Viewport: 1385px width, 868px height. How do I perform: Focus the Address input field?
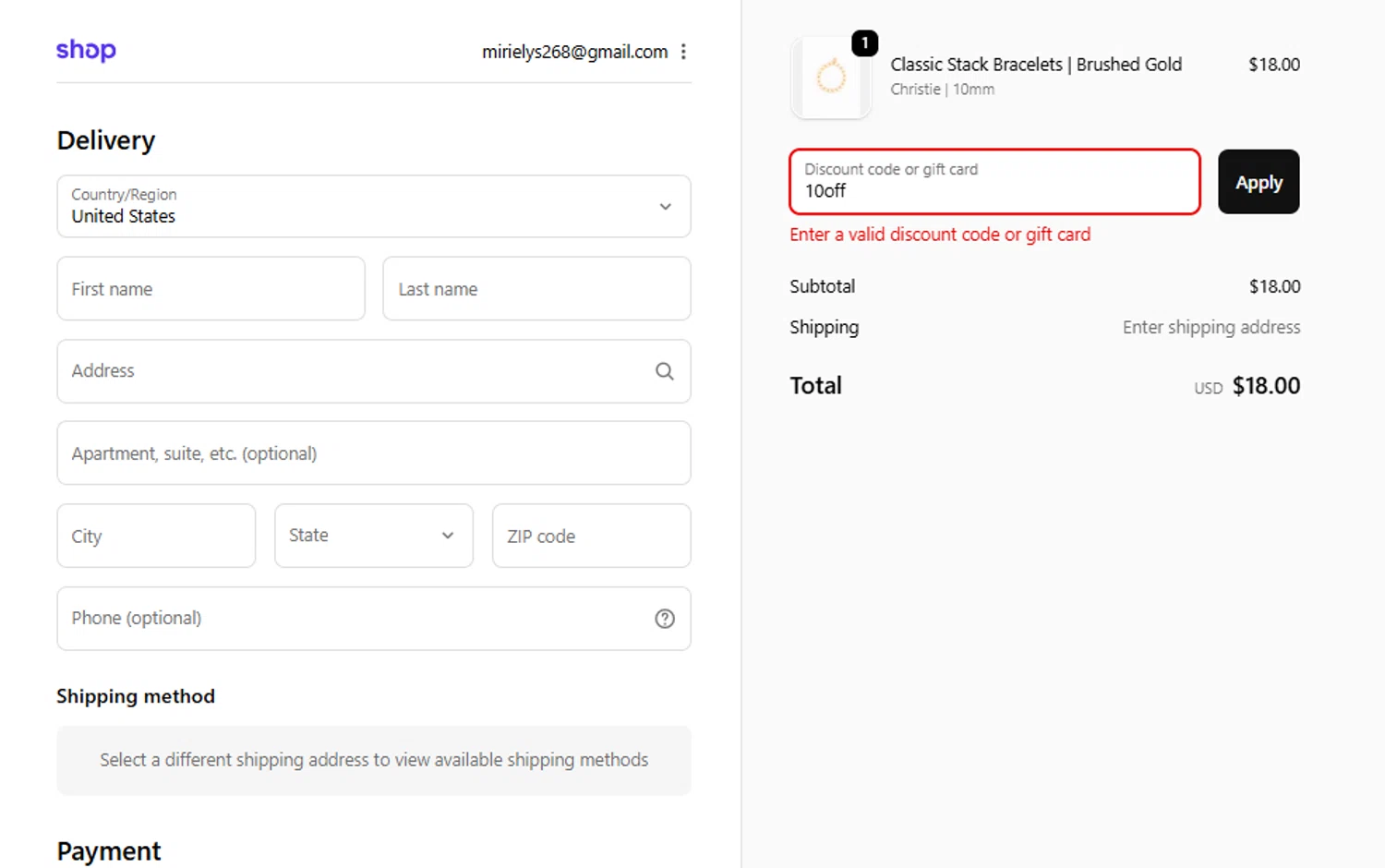374,371
